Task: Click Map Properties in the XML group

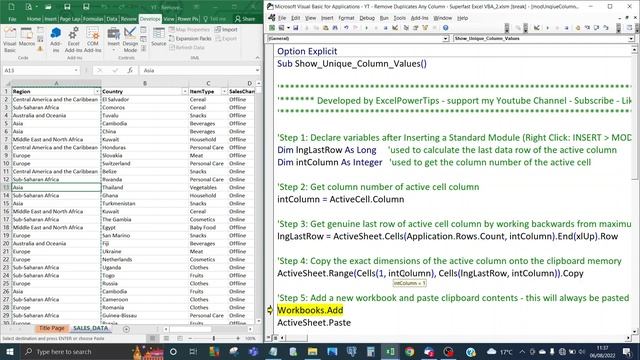Action: [189, 29]
